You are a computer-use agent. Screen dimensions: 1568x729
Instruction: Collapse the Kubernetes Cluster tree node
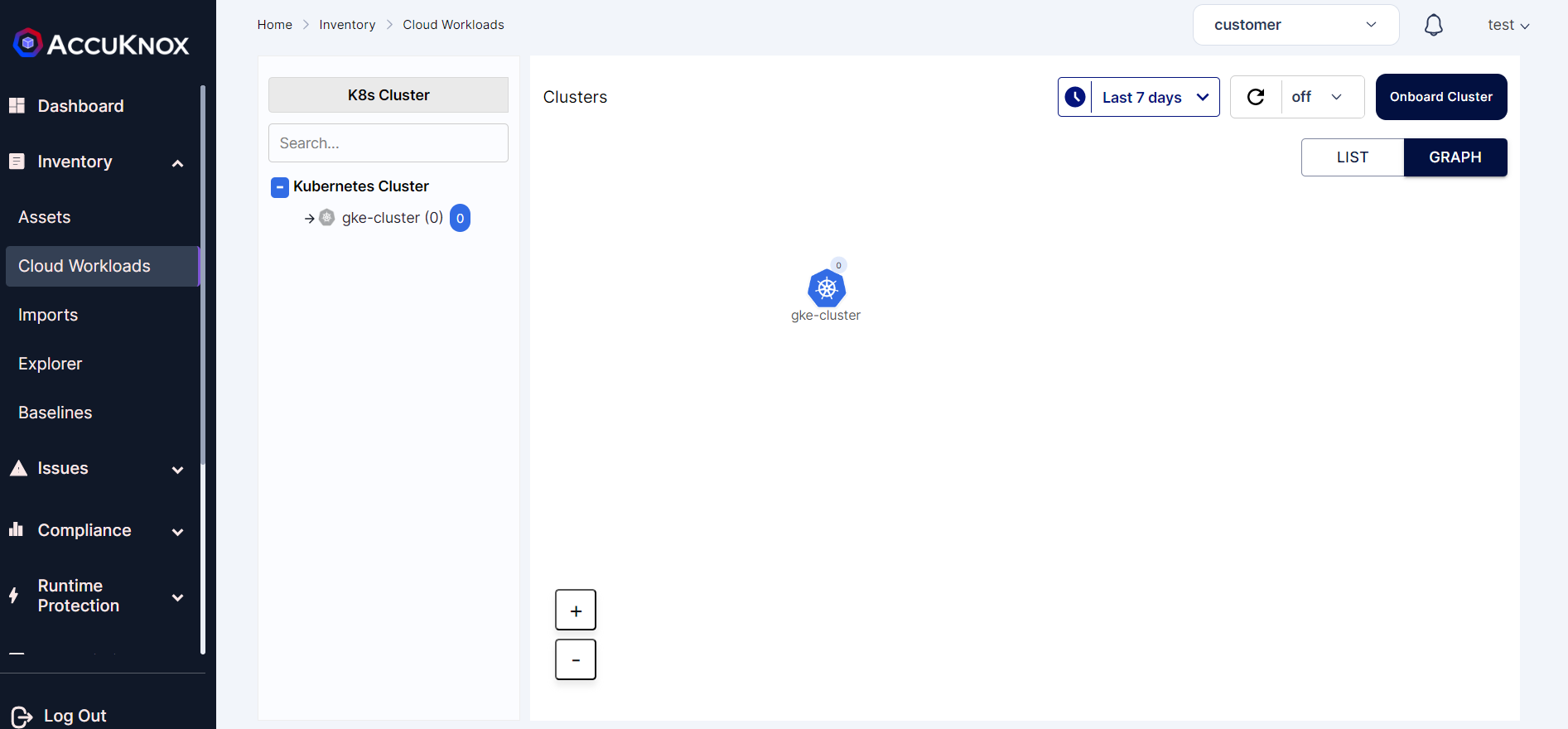tap(280, 187)
